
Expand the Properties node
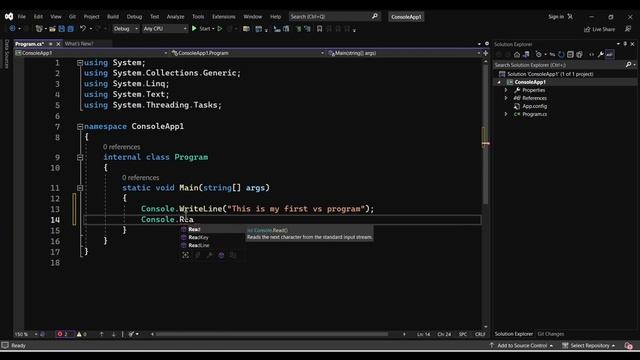506,90
